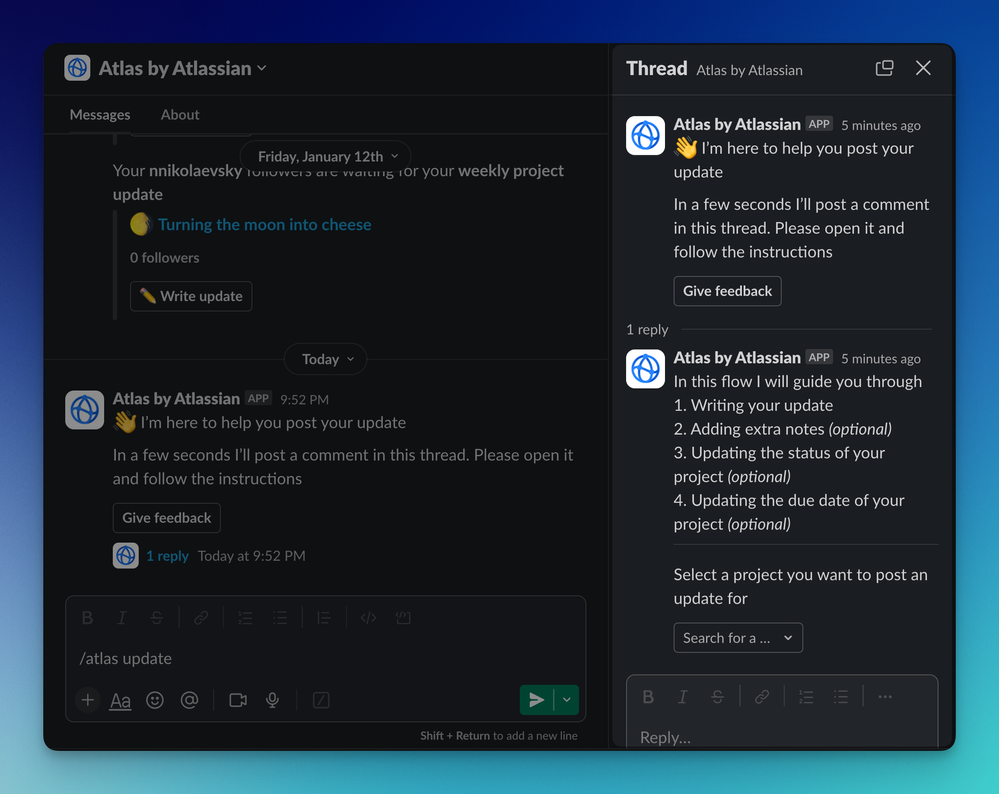This screenshot has width=999, height=794.
Task: Click the first 5 minutes ago timestamp in thread
Action: point(880,126)
